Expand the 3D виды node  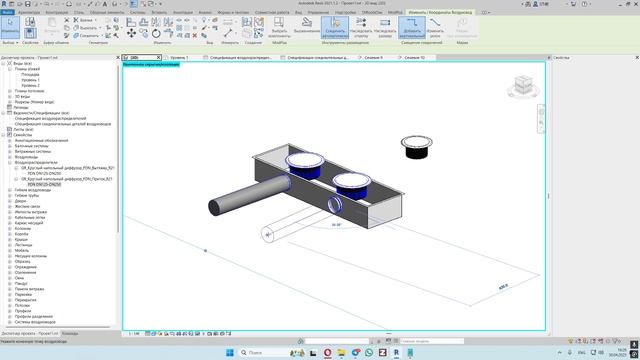coord(9,97)
